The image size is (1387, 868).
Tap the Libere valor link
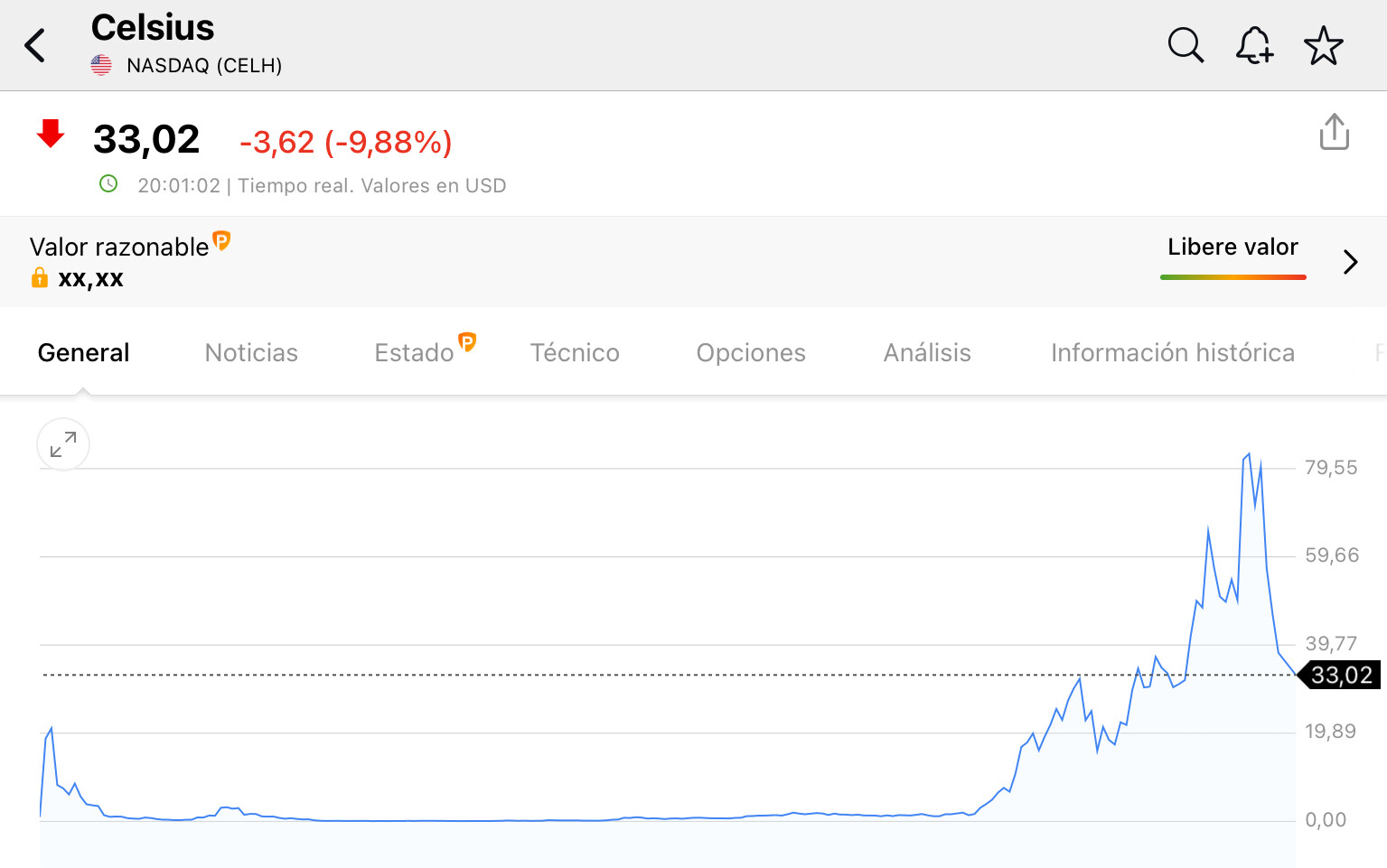[1232, 247]
